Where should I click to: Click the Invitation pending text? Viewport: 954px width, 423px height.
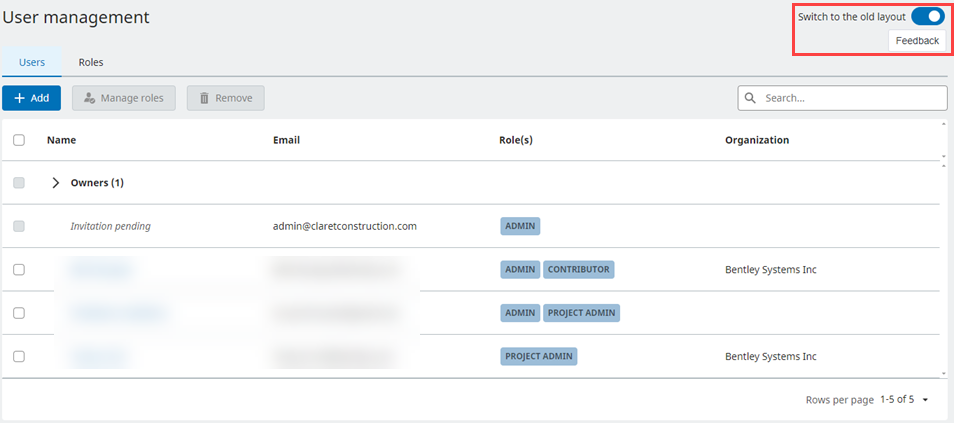[x=111, y=226]
